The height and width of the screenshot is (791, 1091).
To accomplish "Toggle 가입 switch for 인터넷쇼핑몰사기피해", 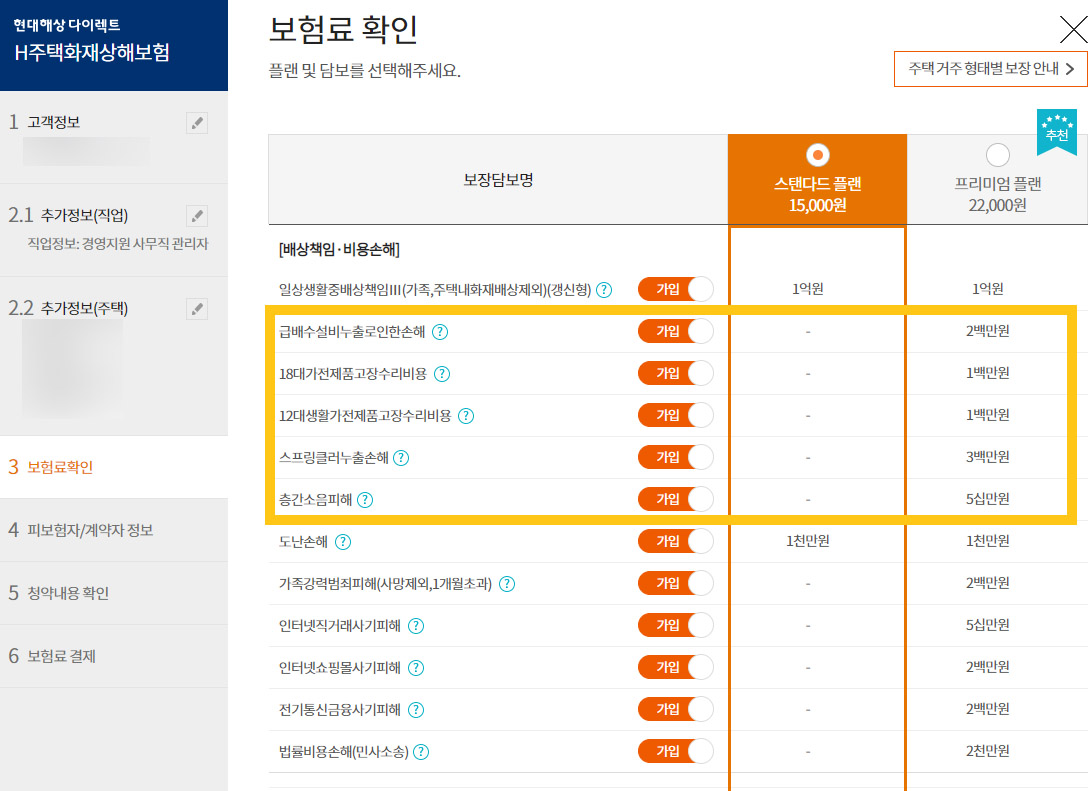I will (x=677, y=667).
